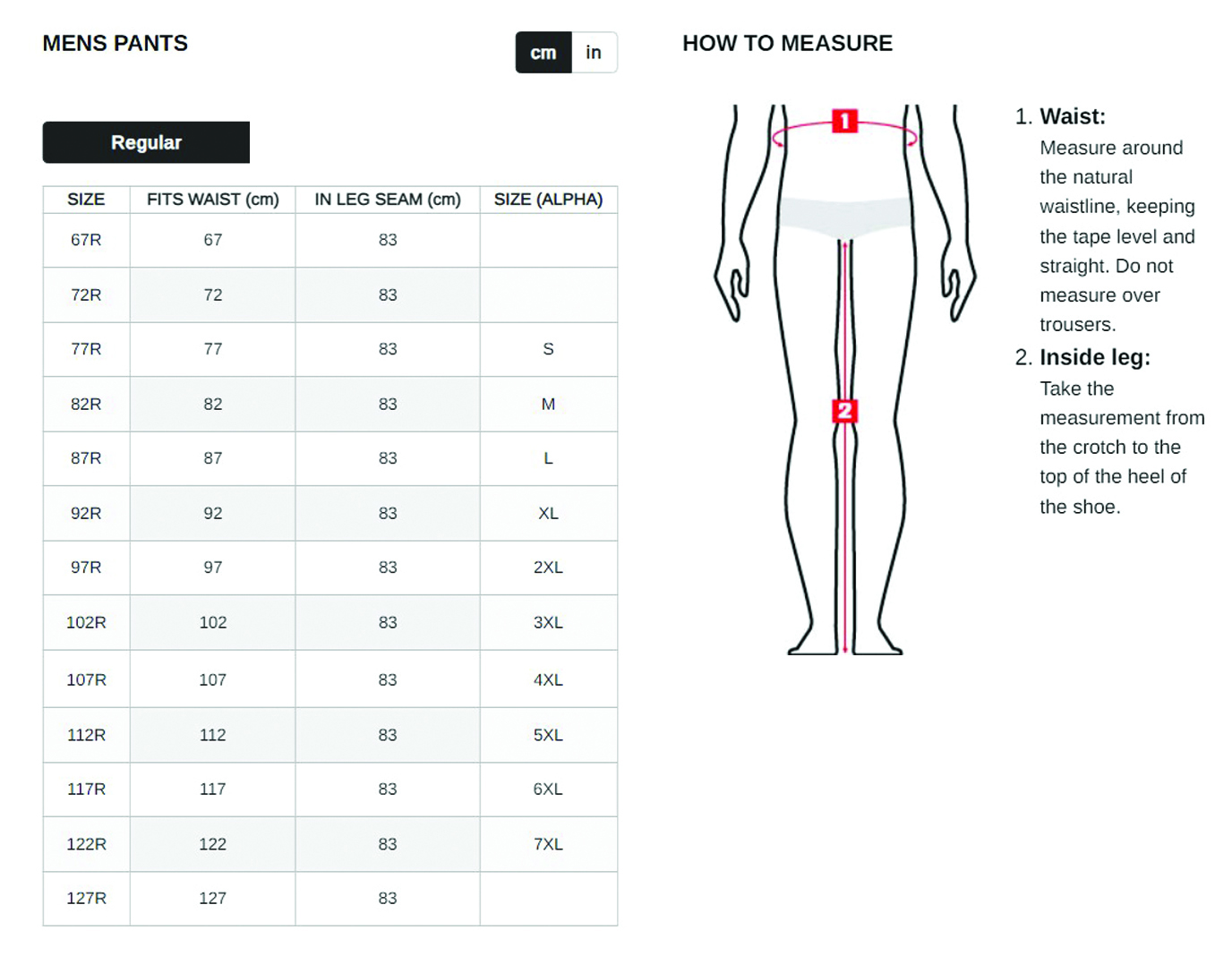Click the Waist instruction title
1232x973 pixels.
1073,116
